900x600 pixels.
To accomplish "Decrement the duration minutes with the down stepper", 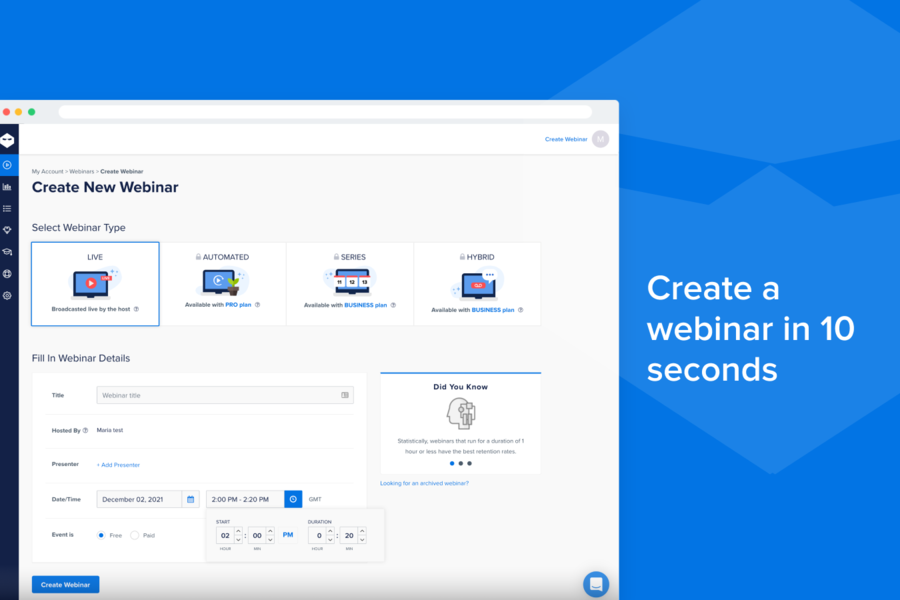I will pyautogui.click(x=362, y=540).
